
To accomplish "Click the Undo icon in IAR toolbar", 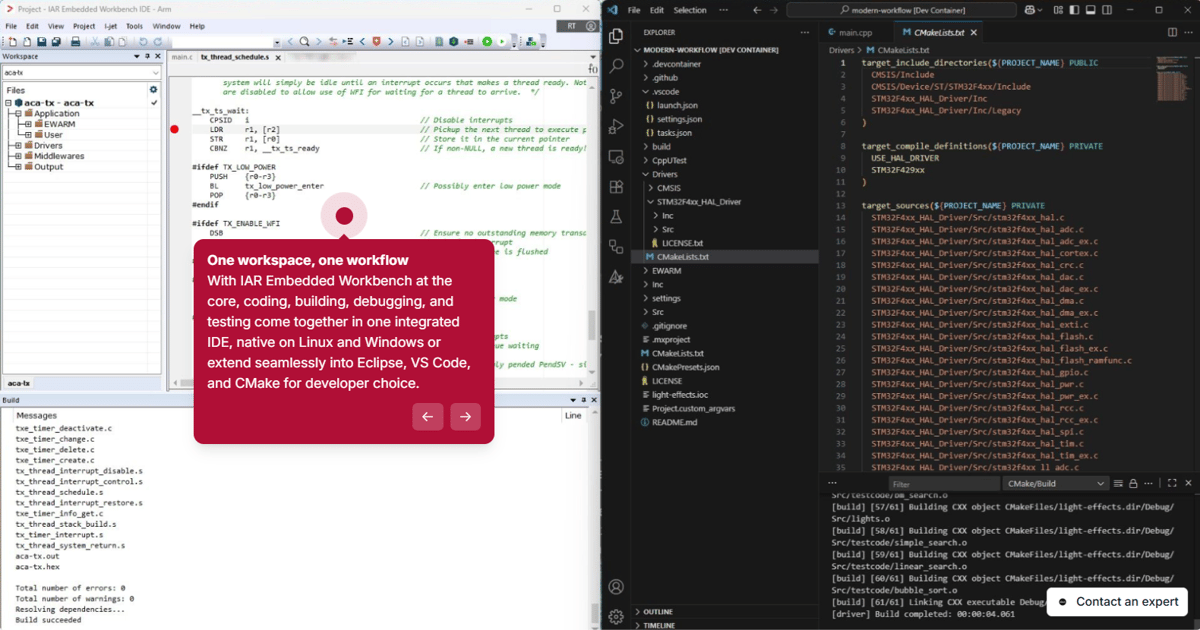I will [143, 41].
